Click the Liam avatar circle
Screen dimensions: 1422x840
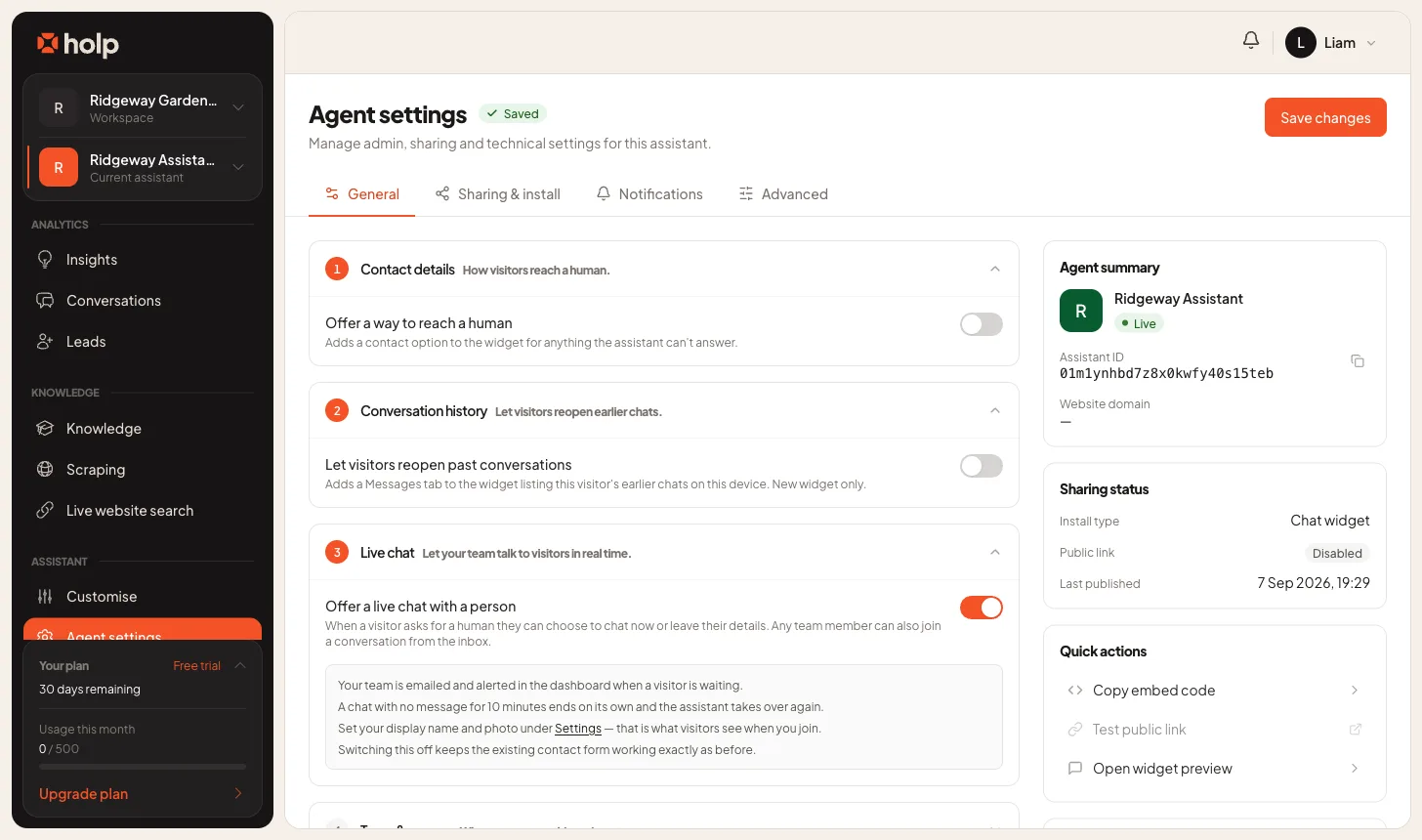(1301, 43)
